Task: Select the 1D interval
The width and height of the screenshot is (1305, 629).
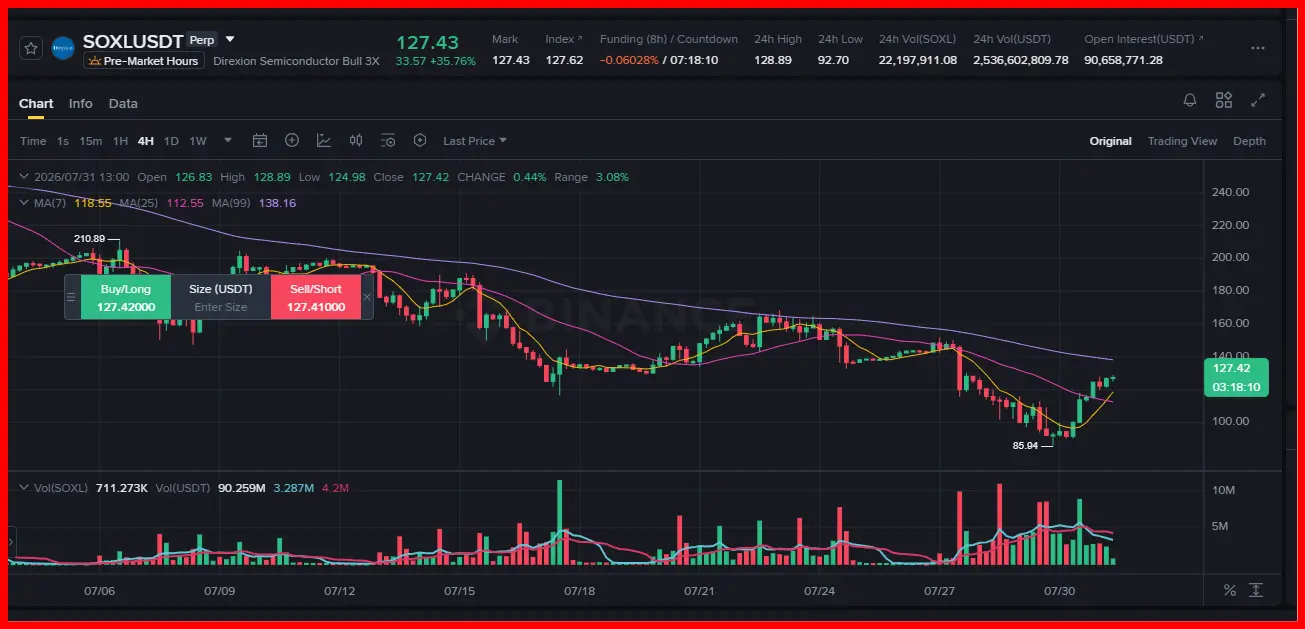Action: point(171,141)
